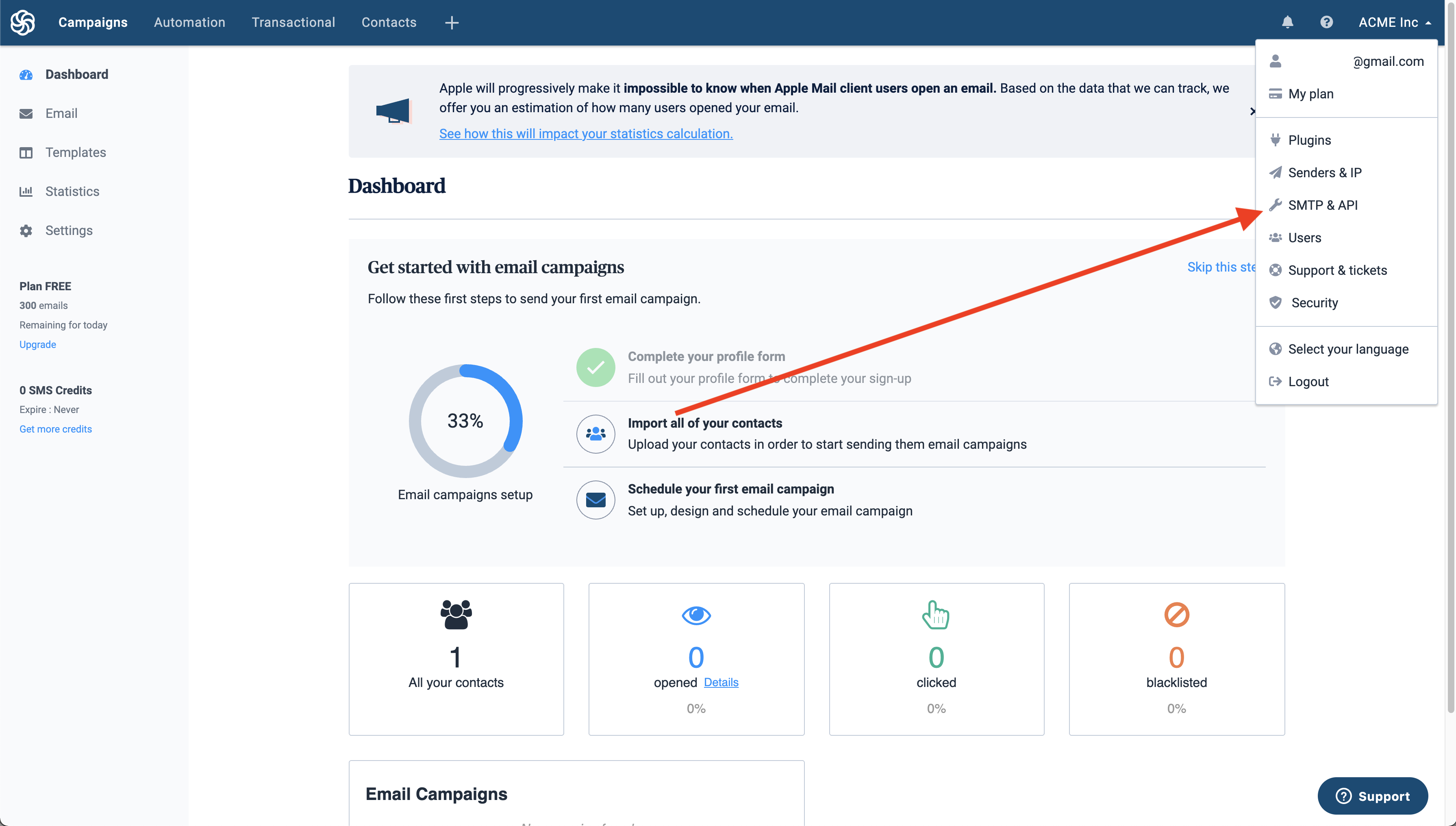
Task: Click the All your contacts card
Action: (x=456, y=659)
